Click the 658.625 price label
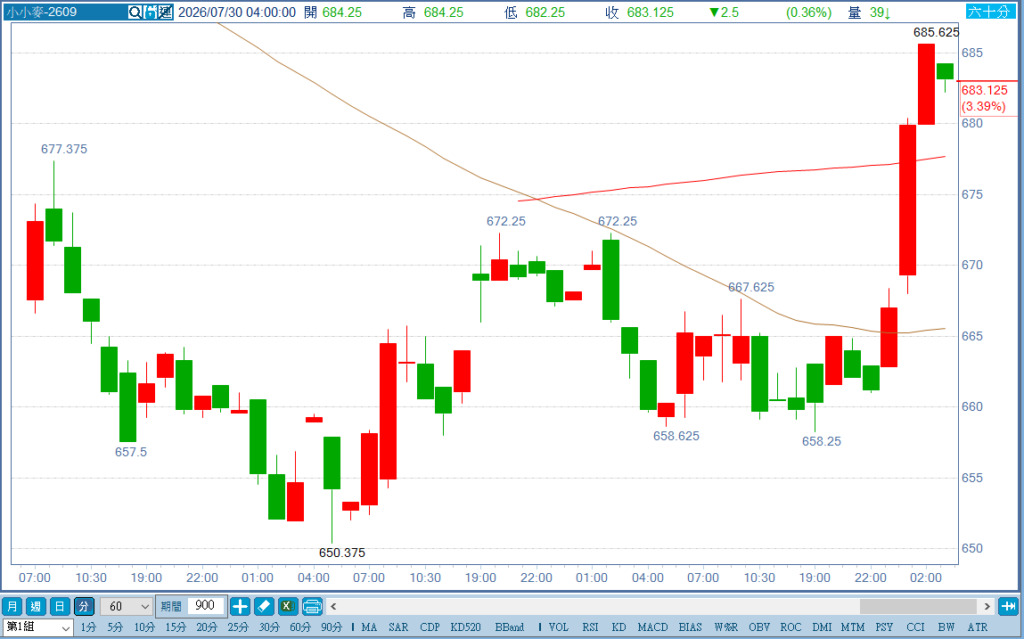 (x=676, y=436)
